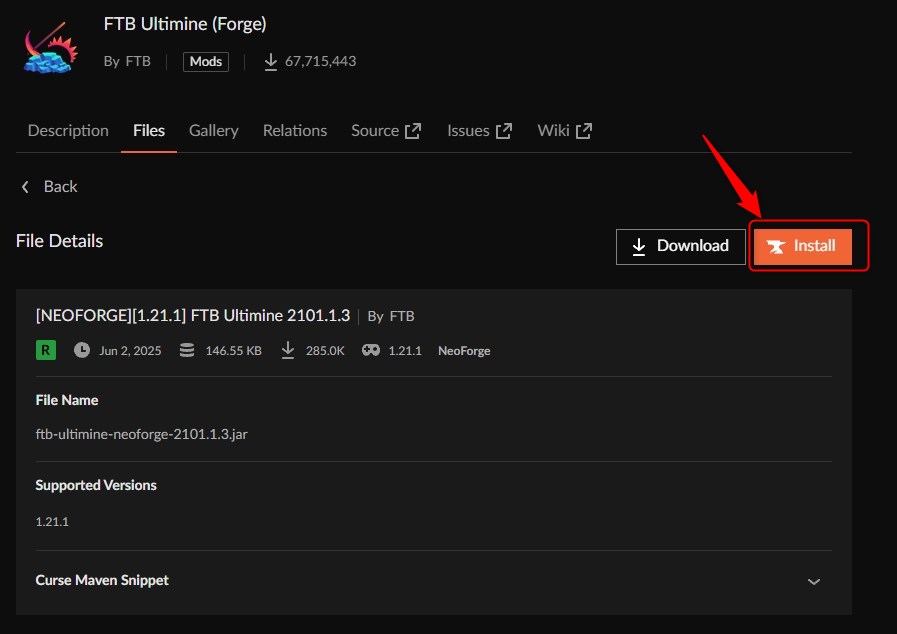Click the Download button
Viewport: 897px width, 634px height.
[x=681, y=247]
